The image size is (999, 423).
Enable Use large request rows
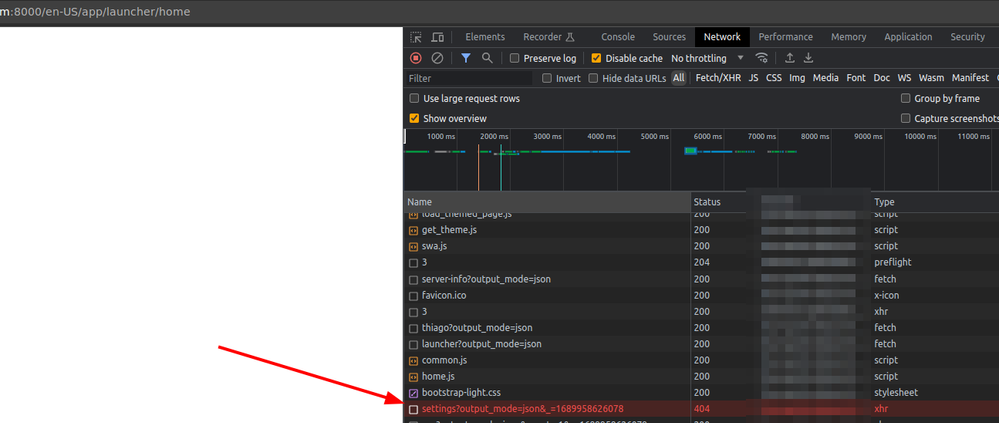point(414,99)
